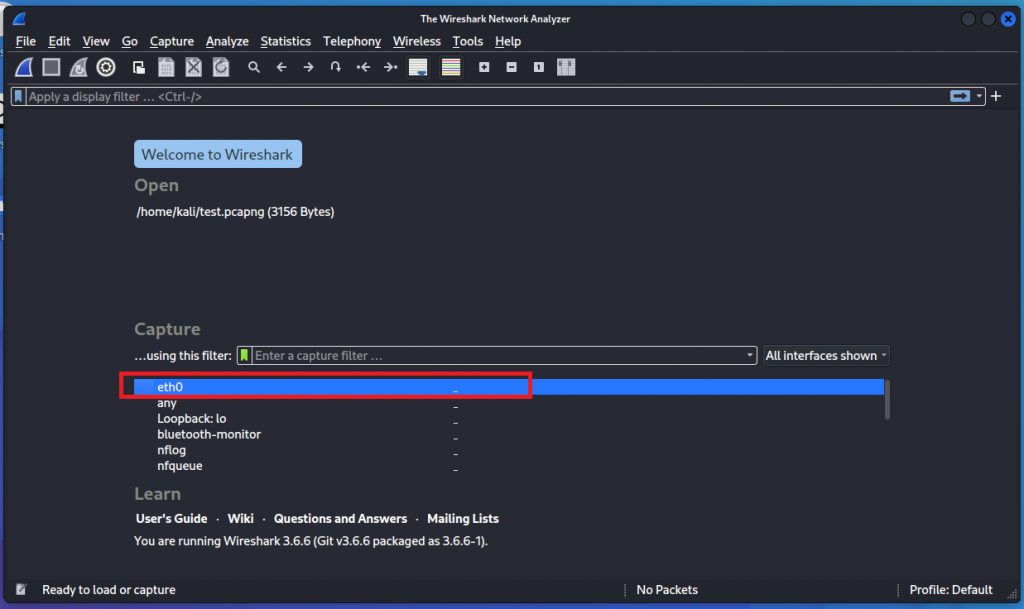Select the eth0 capture interface

tap(509, 387)
